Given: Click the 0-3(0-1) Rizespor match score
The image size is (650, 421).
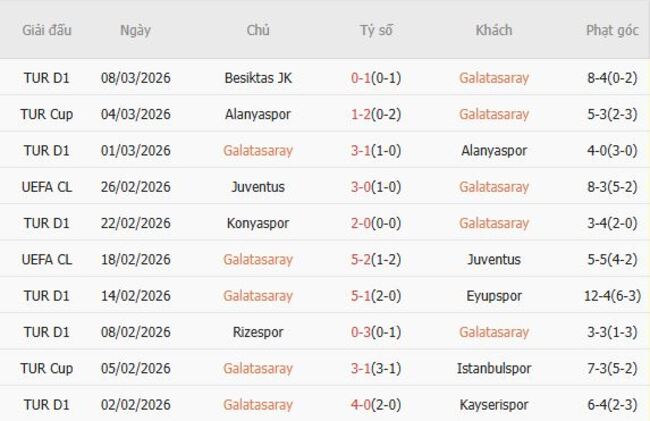Looking at the screenshot, I should coord(376,332).
